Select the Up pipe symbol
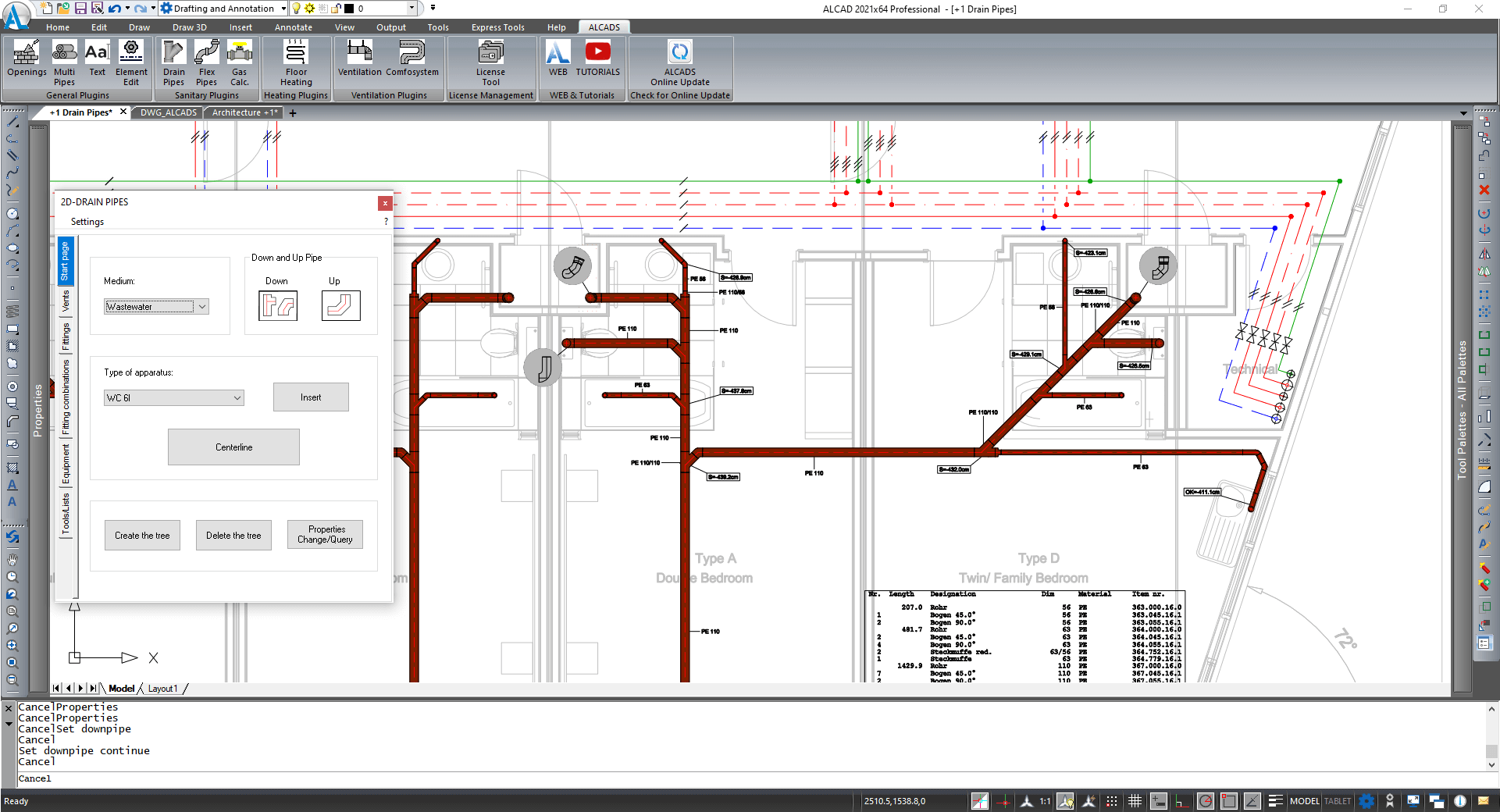The image size is (1500, 812). point(340,305)
